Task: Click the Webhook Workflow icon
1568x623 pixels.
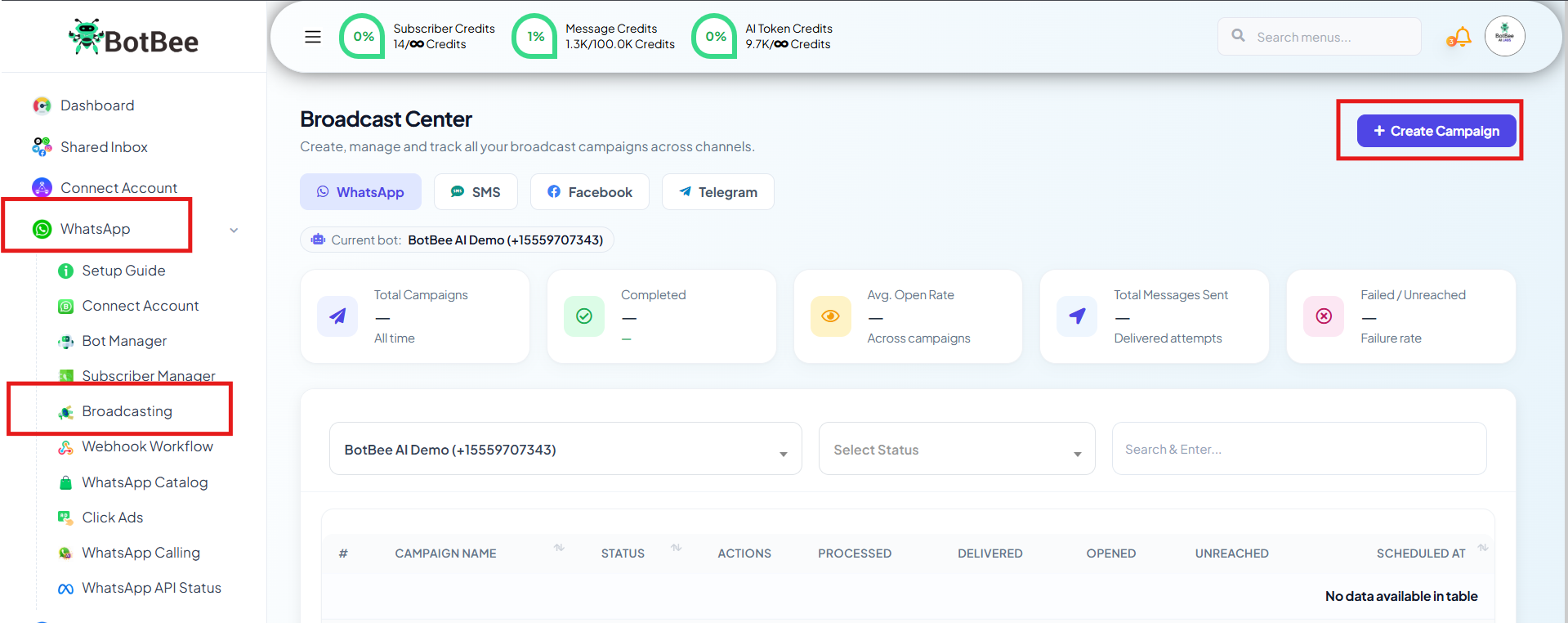Action: click(x=66, y=447)
